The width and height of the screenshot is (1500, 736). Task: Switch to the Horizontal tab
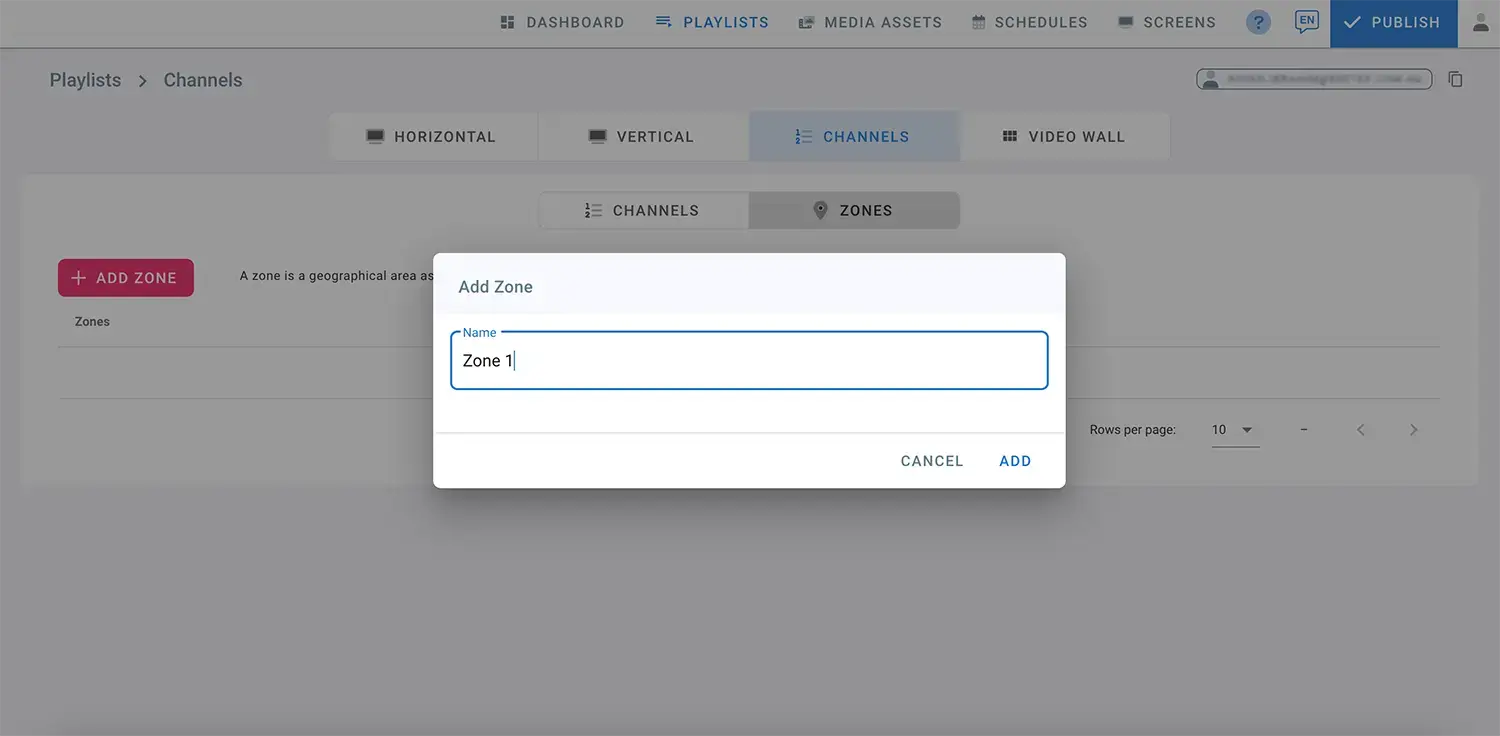point(432,137)
